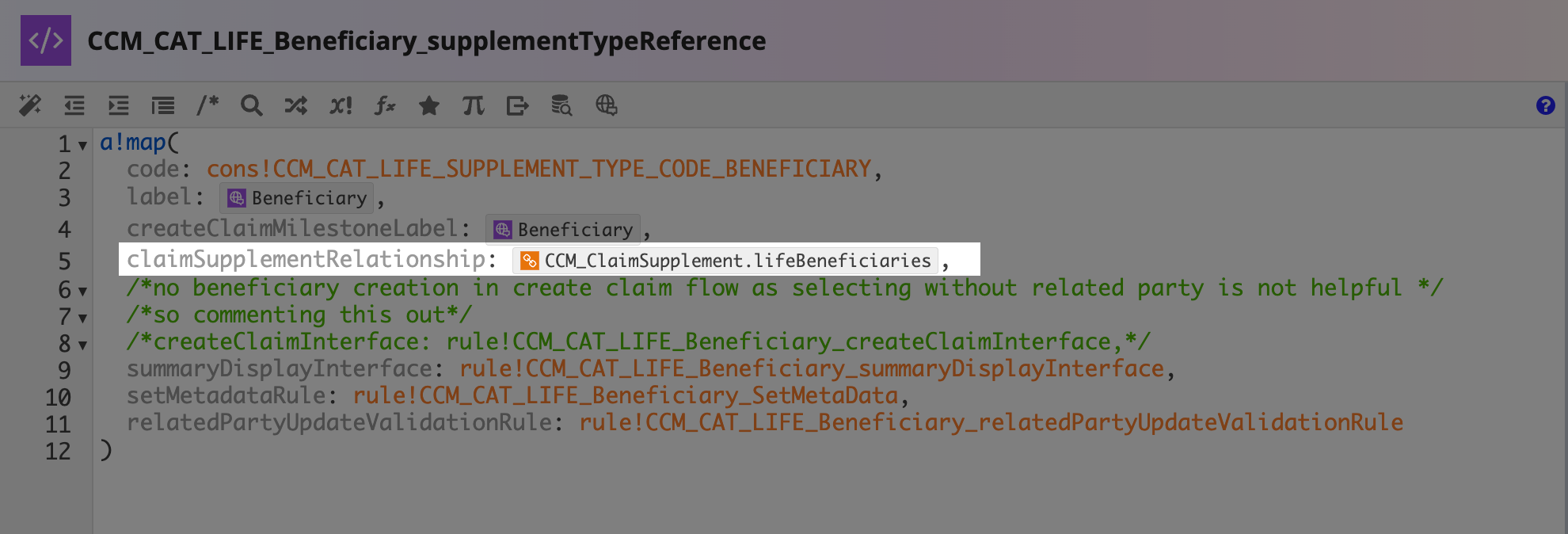Click line number 5 in gutter
Image resolution: width=1568 pixels, height=534 pixels.
(x=64, y=261)
